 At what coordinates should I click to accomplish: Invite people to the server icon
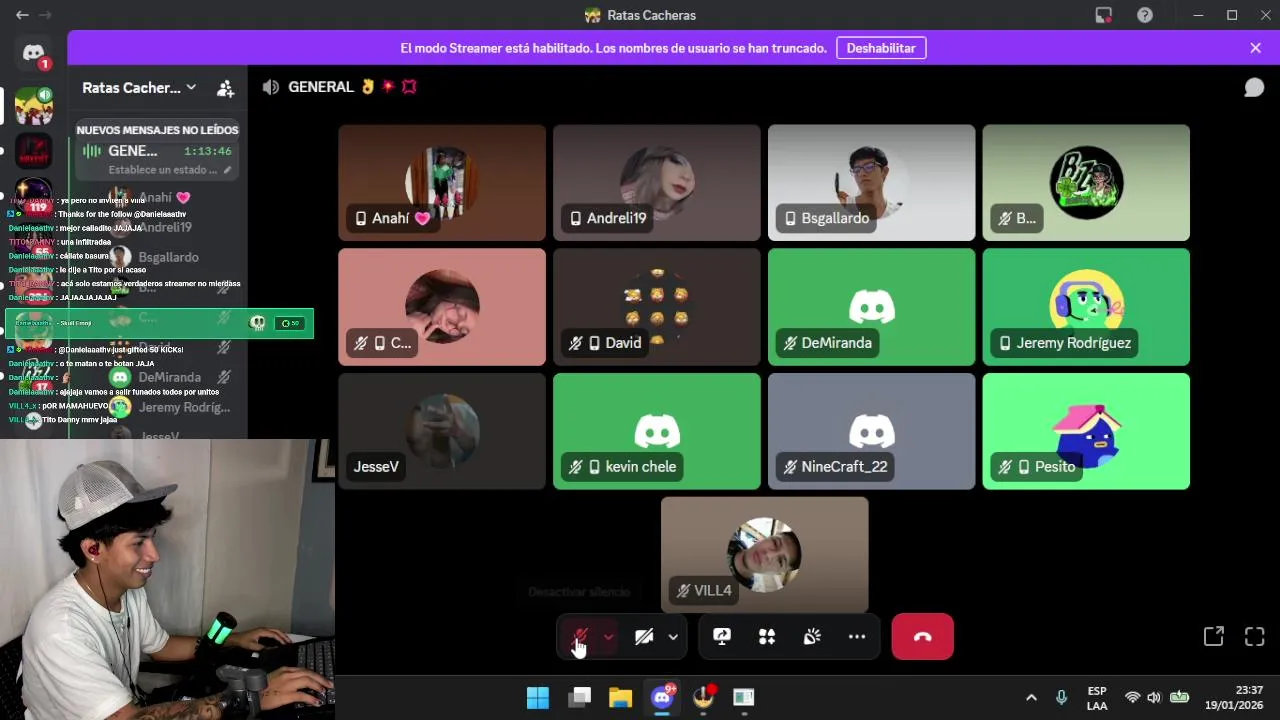coord(226,88)
